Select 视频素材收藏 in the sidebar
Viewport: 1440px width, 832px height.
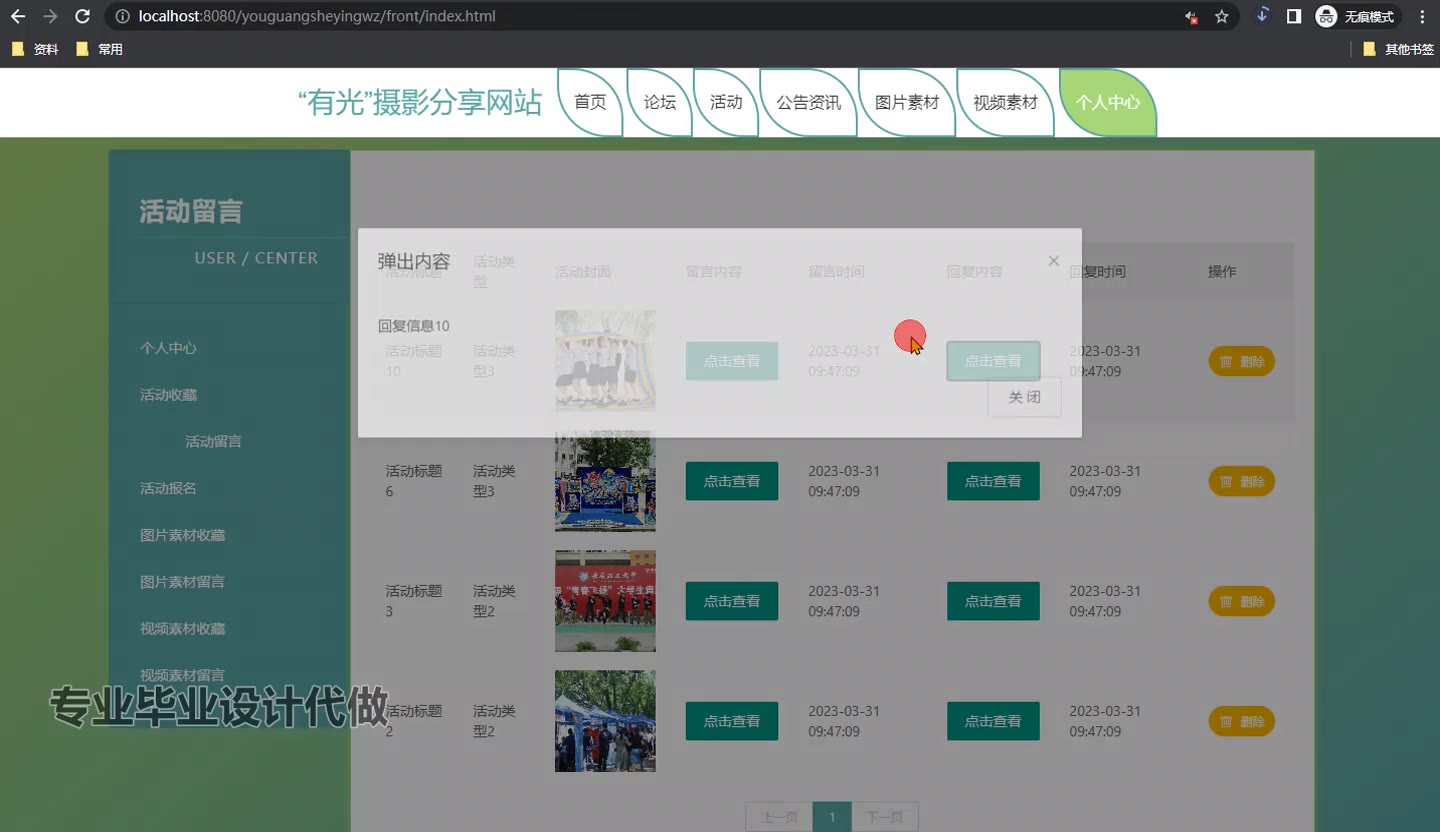point(182,629)
